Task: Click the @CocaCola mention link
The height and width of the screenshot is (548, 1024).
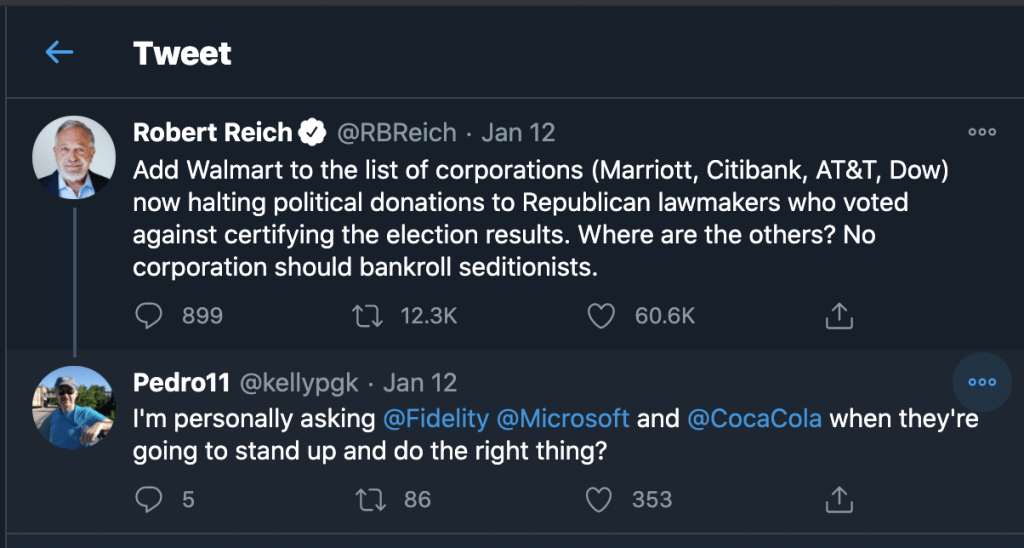Action: tap(755, 418)
